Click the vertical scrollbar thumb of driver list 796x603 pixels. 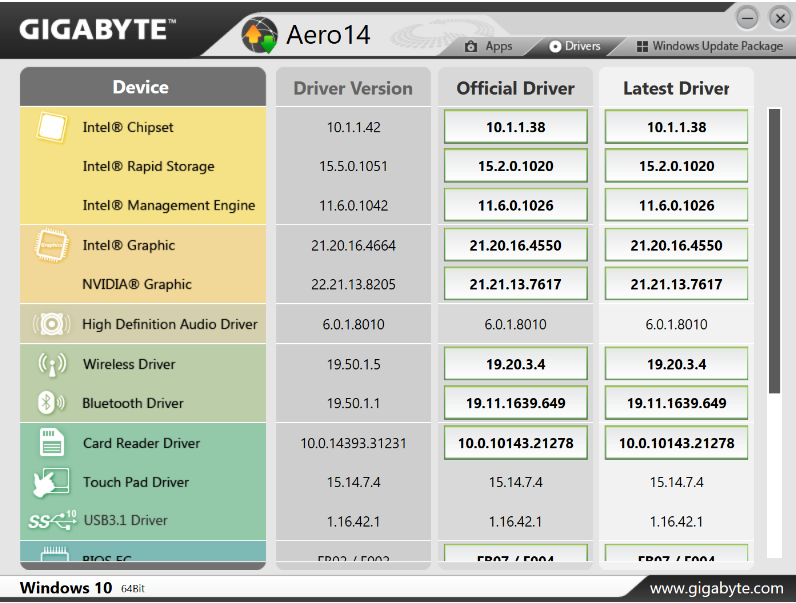click(774, 251)
